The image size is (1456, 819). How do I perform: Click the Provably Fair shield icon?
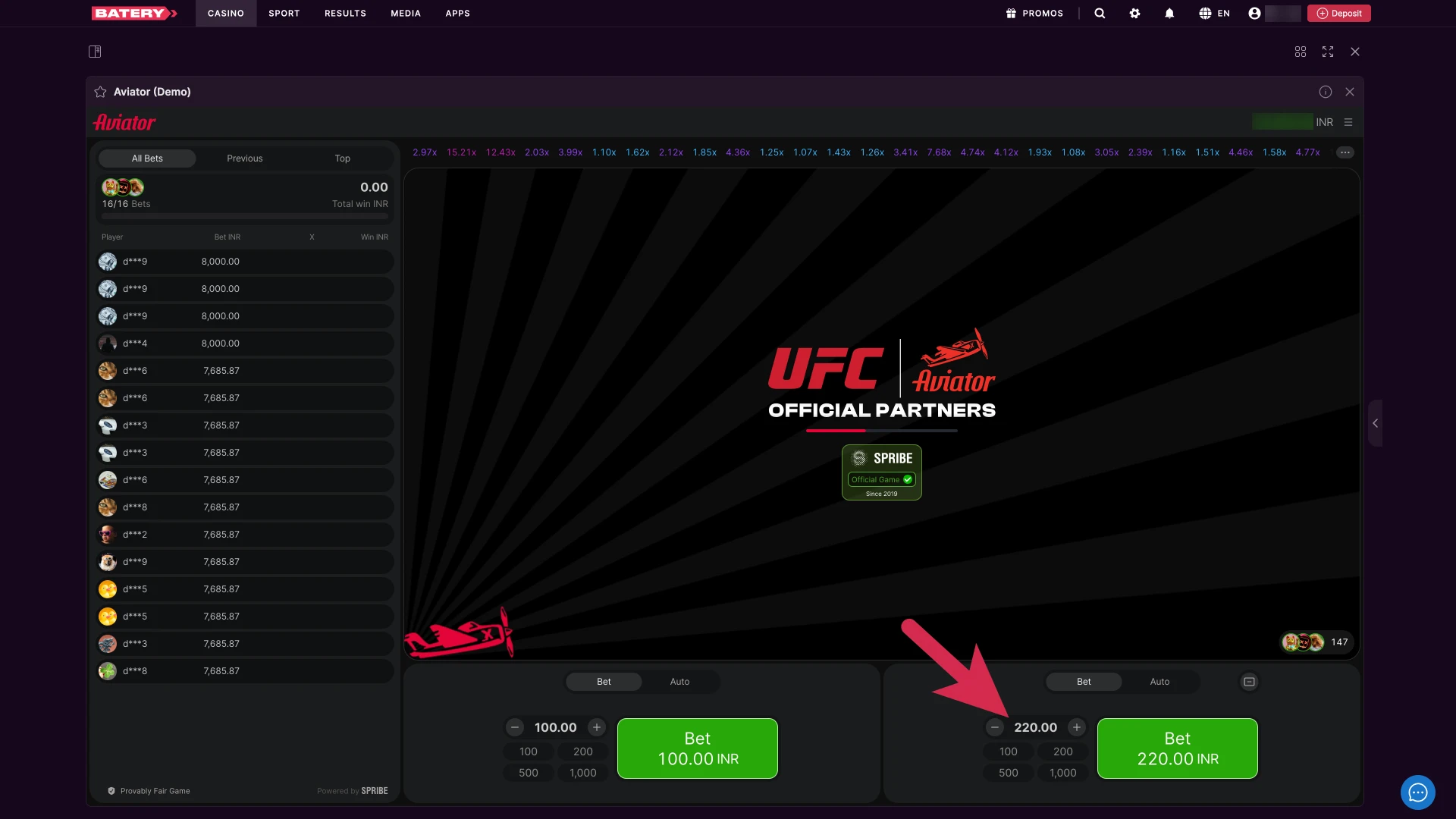coord(111,791)
